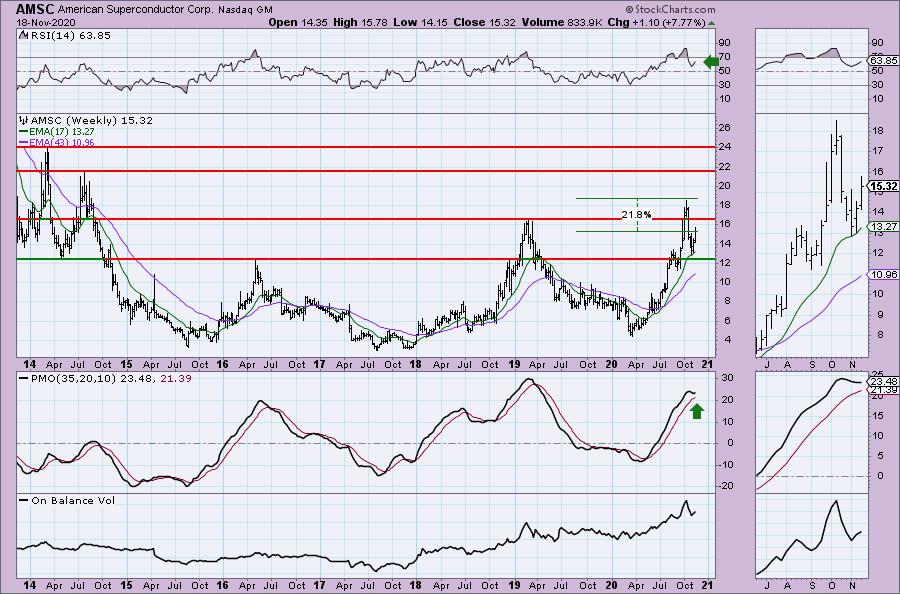The width and height of the screenshot is (900, 594).
Task: Click the AMSC (Weekly) 15.32 legend
Action: point(91,121)
